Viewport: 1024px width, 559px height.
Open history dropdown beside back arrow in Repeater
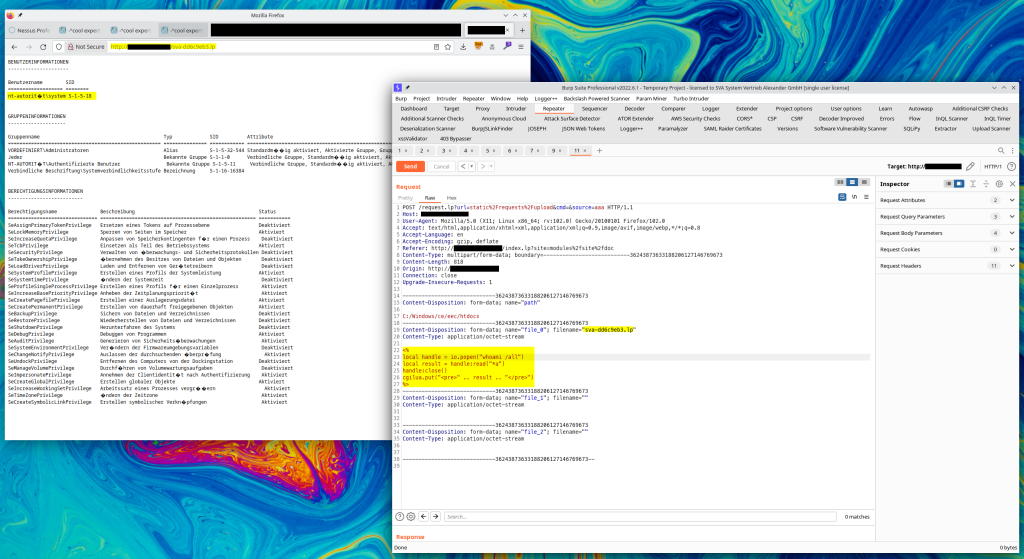(x=472, y=167)
